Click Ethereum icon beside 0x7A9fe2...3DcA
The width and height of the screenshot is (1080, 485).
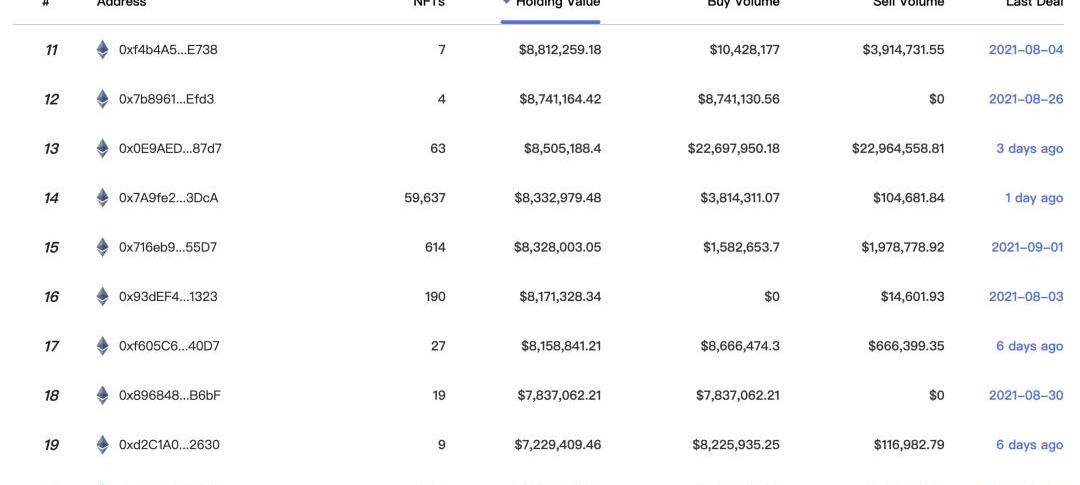(x=103, y=198)
